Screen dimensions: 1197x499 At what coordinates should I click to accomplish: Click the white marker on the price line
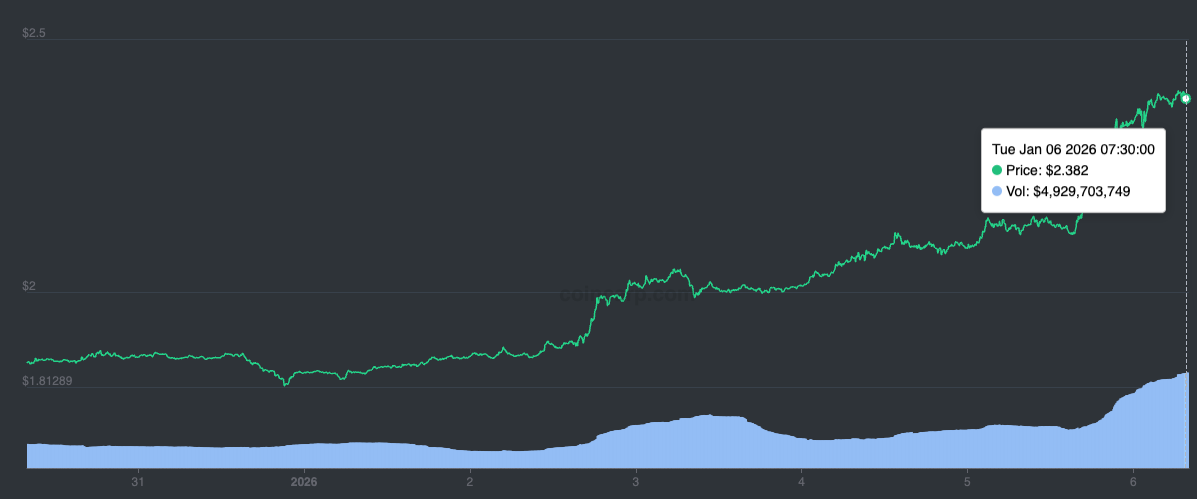point(1186,98)
